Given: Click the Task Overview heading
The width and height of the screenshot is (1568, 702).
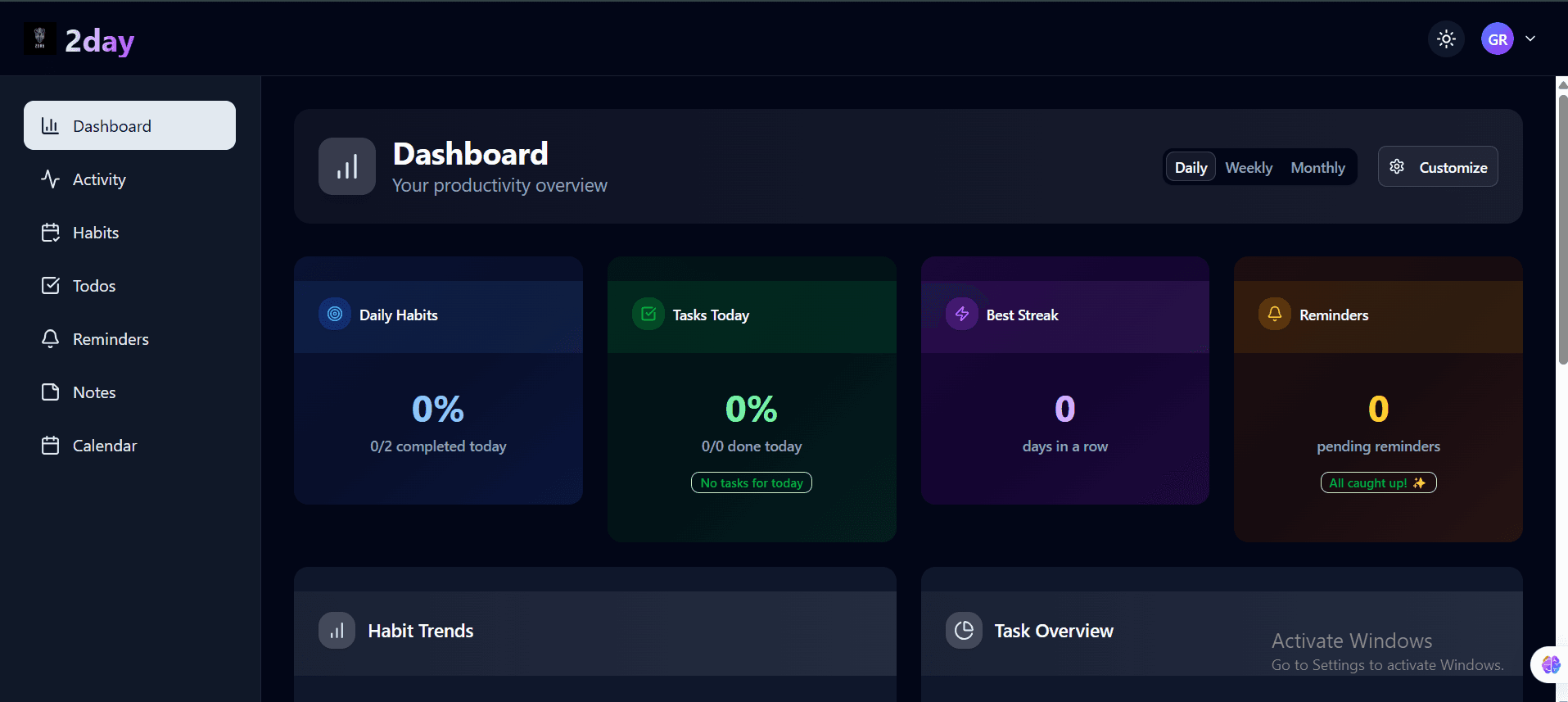Looking at the screenshot, I should pyautogui.click(x=1054, y=631).
